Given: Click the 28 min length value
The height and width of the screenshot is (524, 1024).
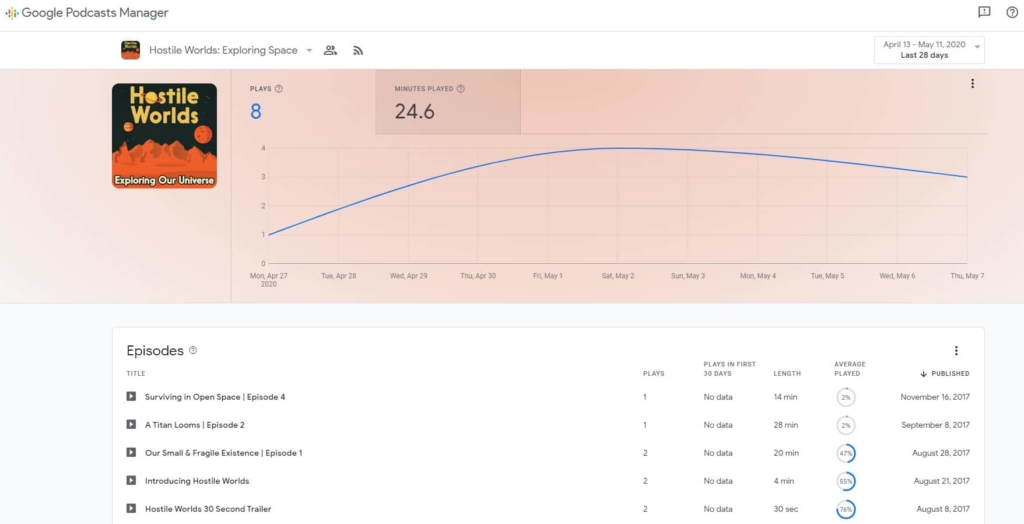Looking at the screenshot, I should 786,425.
